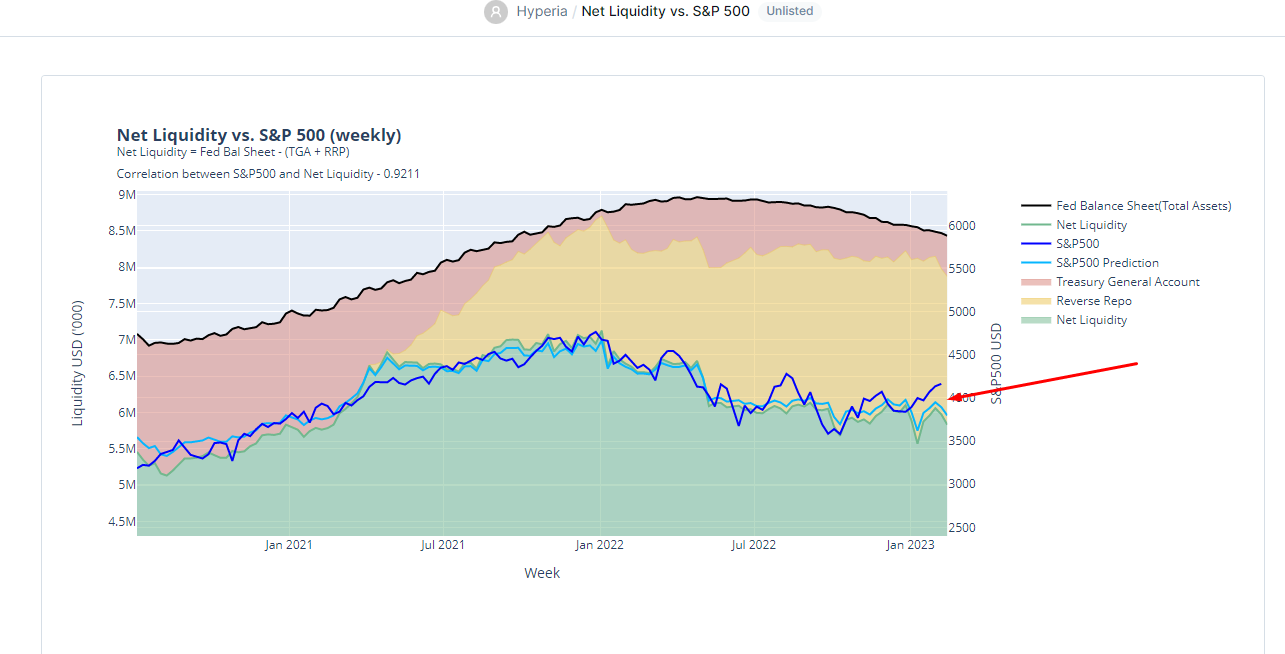Select the Week axis label
The height and width of the screenshot is (654, 1285).
(542, 572)
